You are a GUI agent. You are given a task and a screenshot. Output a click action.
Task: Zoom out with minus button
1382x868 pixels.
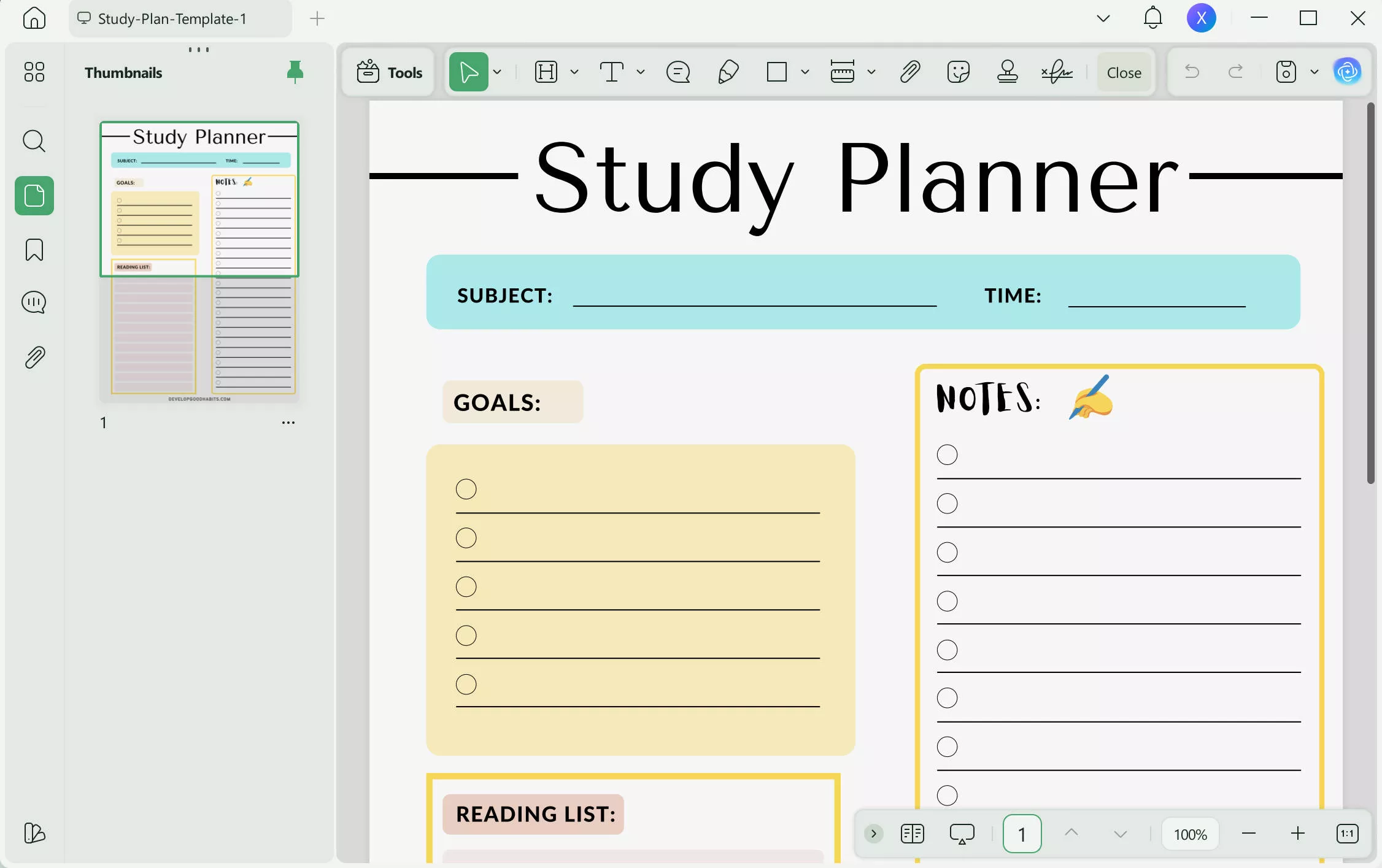click(1248, 834)
